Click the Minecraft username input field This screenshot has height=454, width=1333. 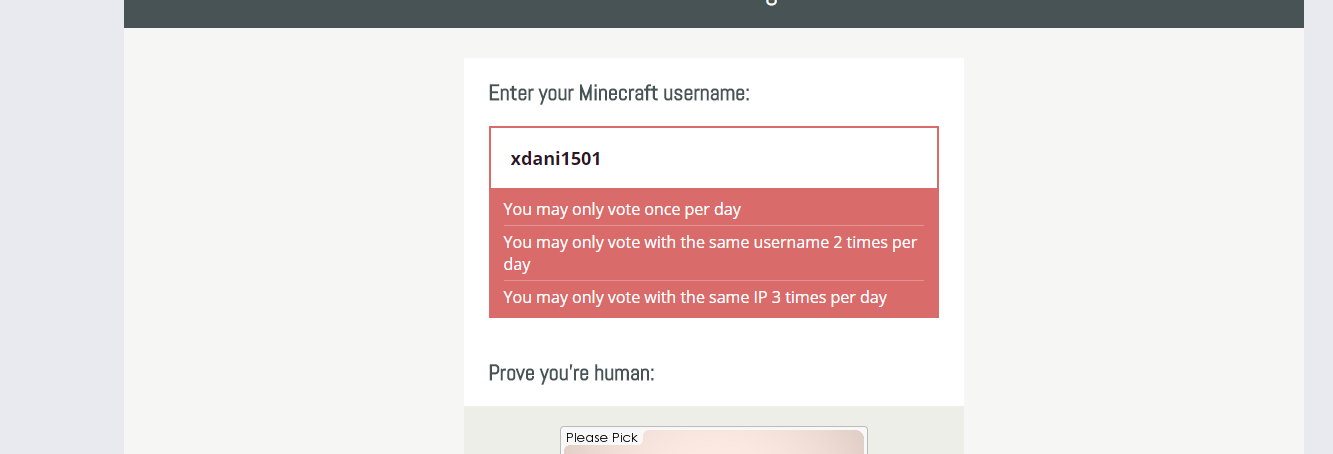click(760, 158)
